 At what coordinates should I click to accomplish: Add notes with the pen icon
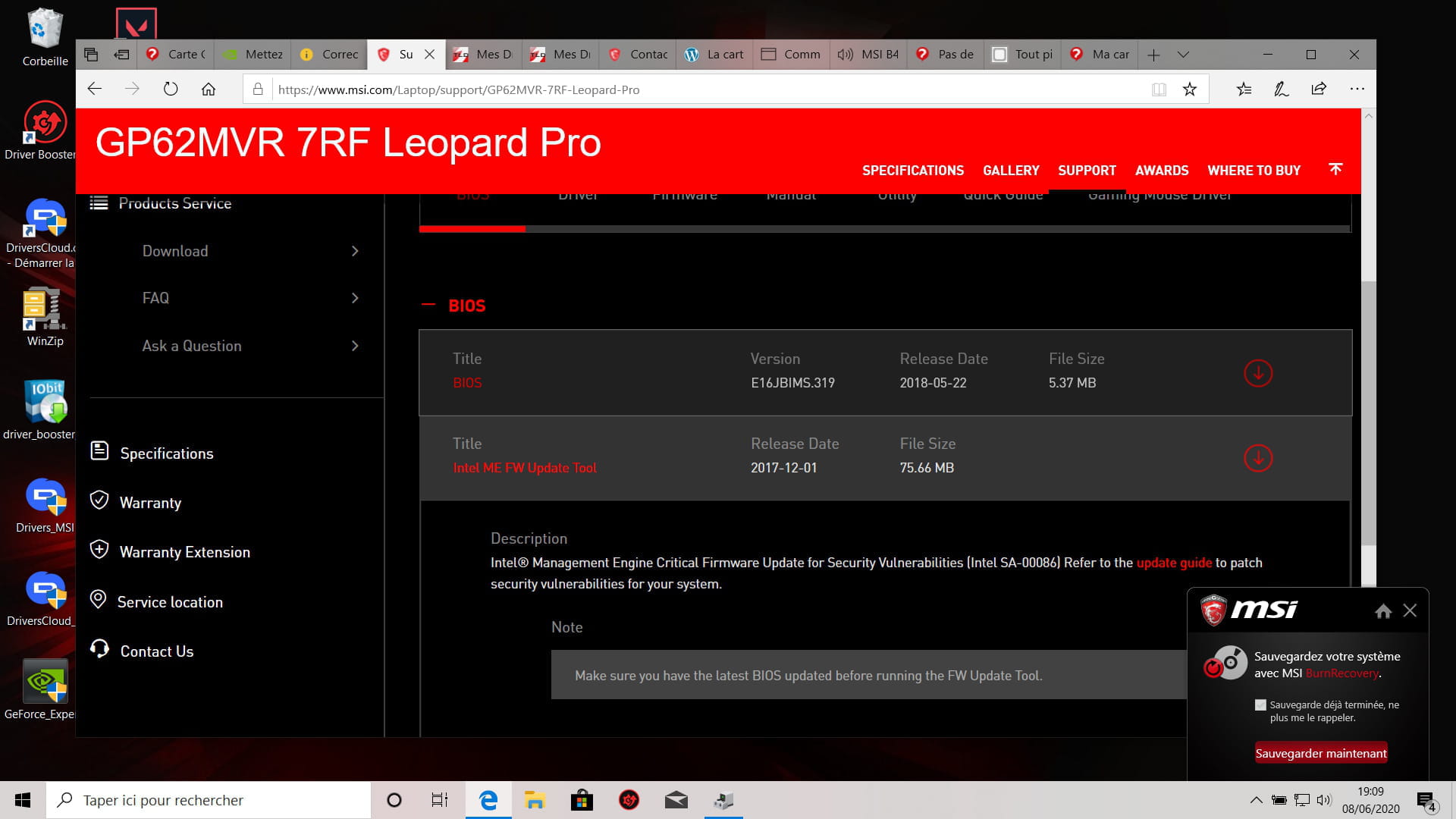[1282, 89]
